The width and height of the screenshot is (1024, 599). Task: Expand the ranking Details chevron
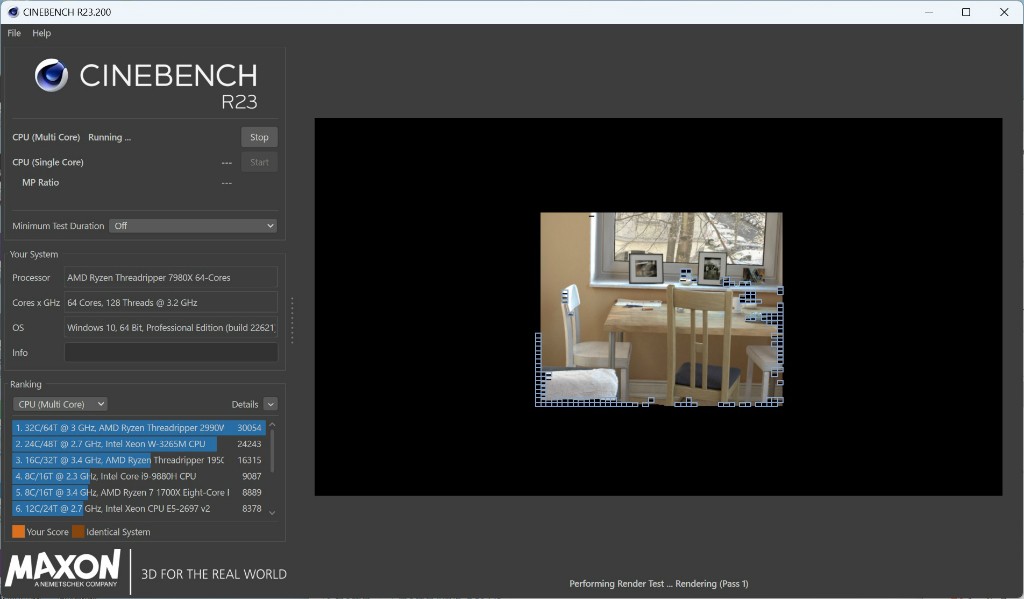[270, 404]
